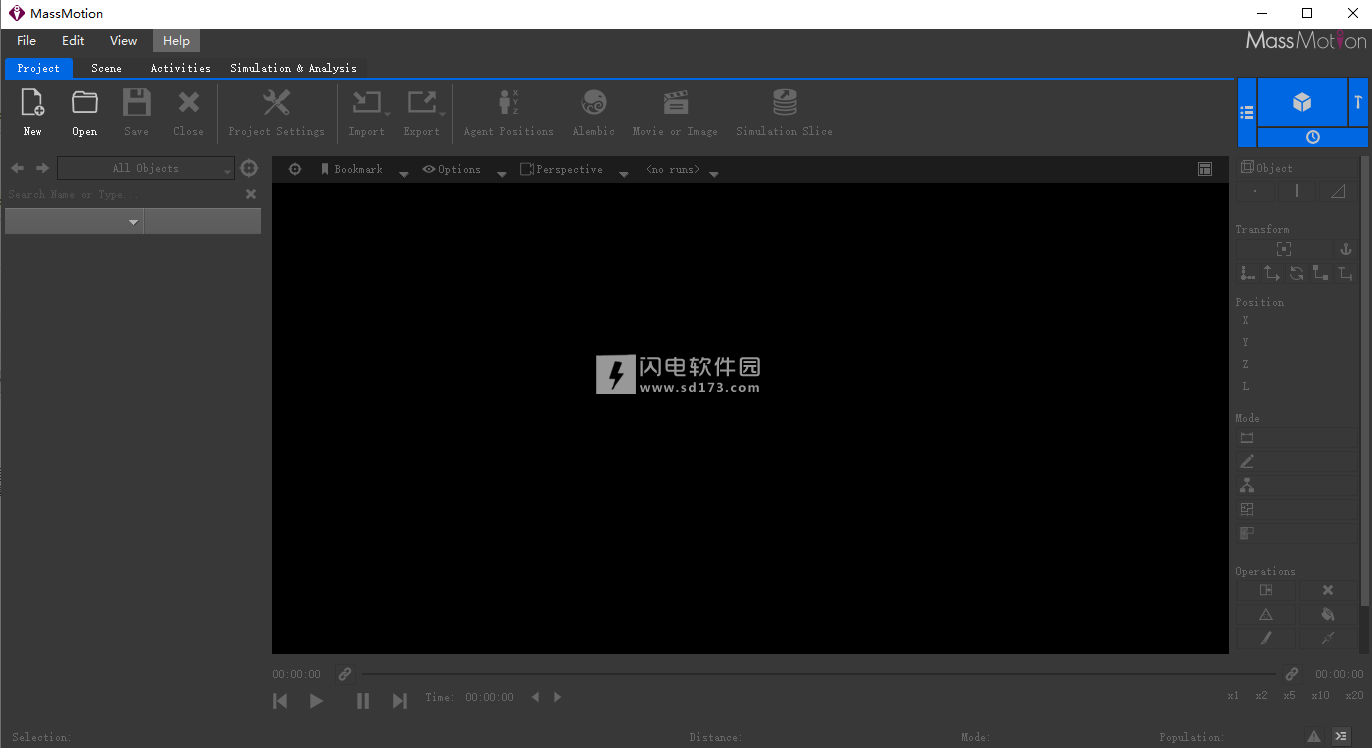Click target icon beside All Objects
Image resolution: width=1372 pixels, height=748 pixels.
click(249, 168)
